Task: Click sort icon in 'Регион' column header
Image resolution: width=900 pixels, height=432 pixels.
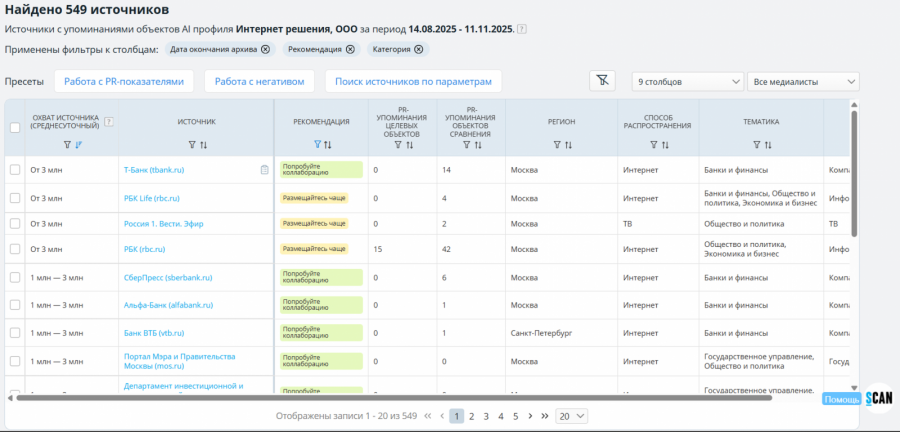Action: pos(567,145)
